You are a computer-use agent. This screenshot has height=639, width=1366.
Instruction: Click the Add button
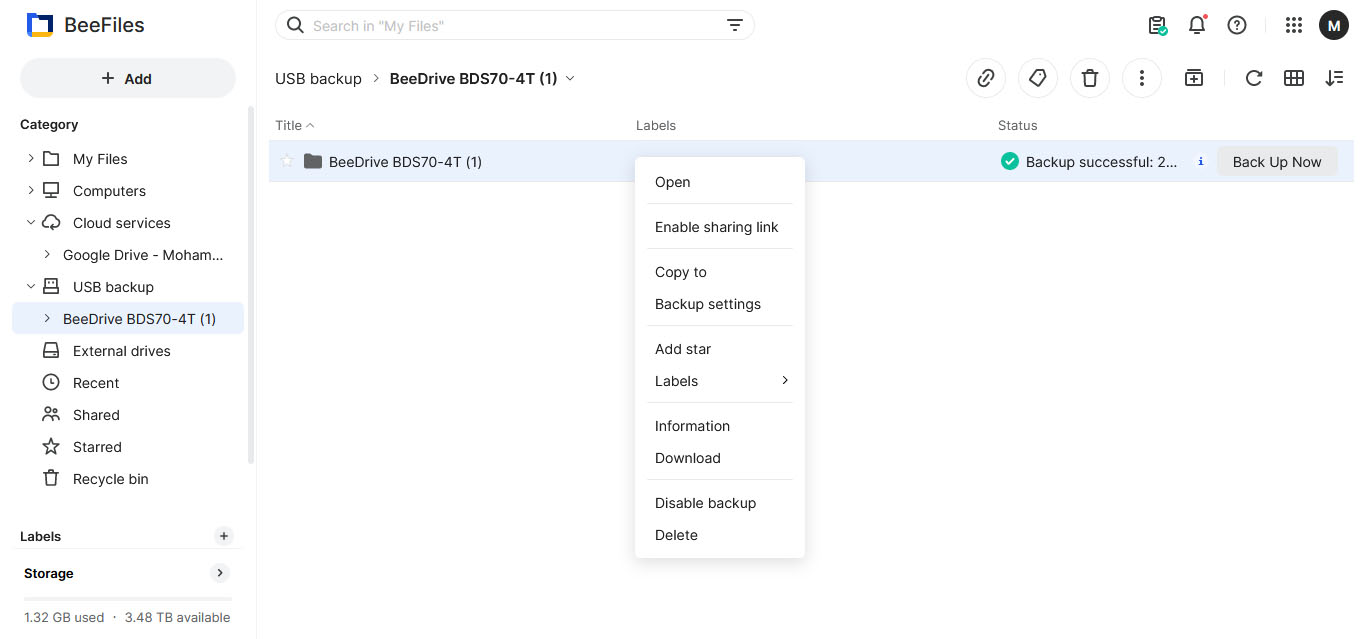click(127, 79)
